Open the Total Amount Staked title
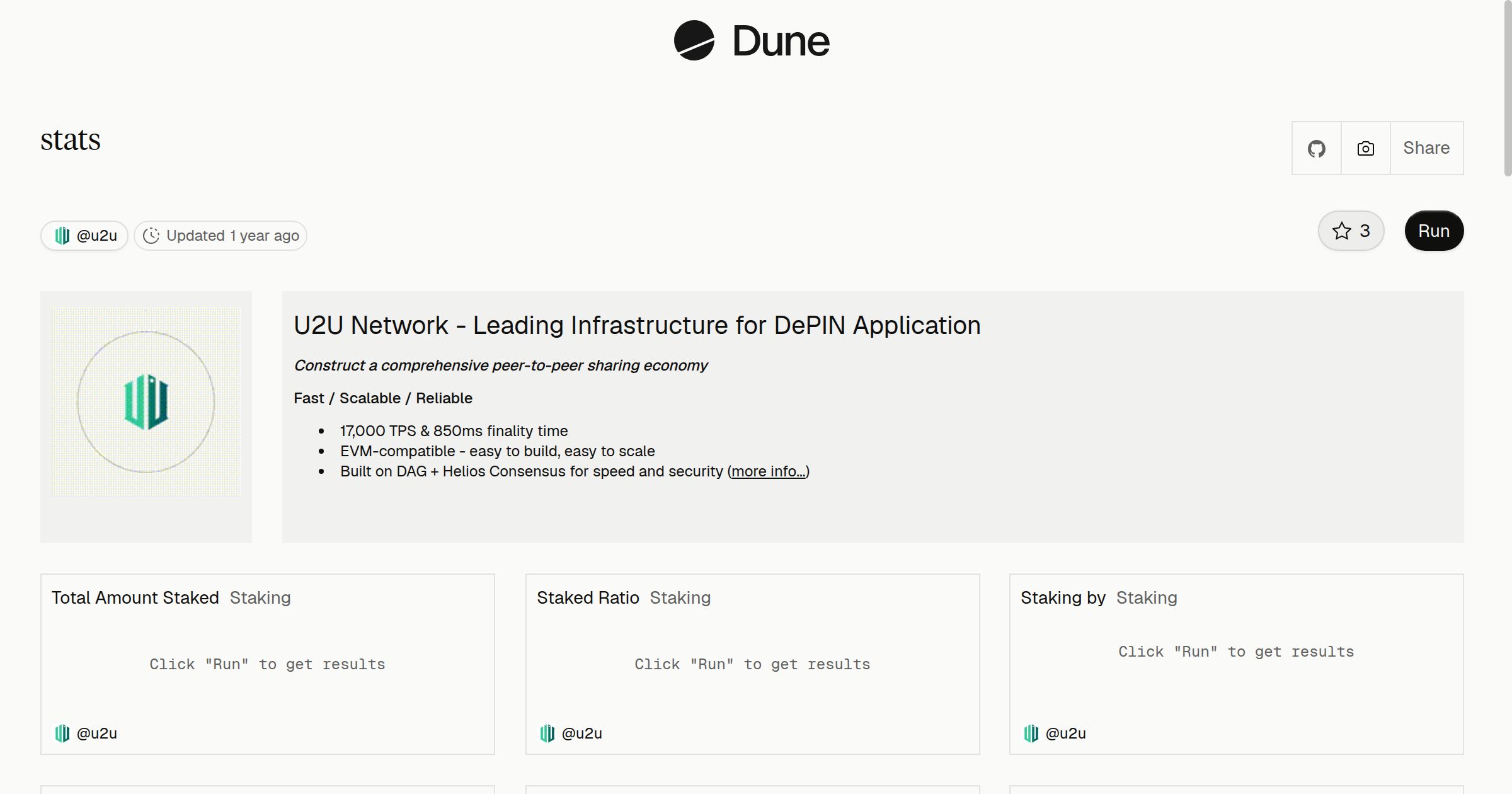Viewport: 1512px width, 794px height. point(135,597)
